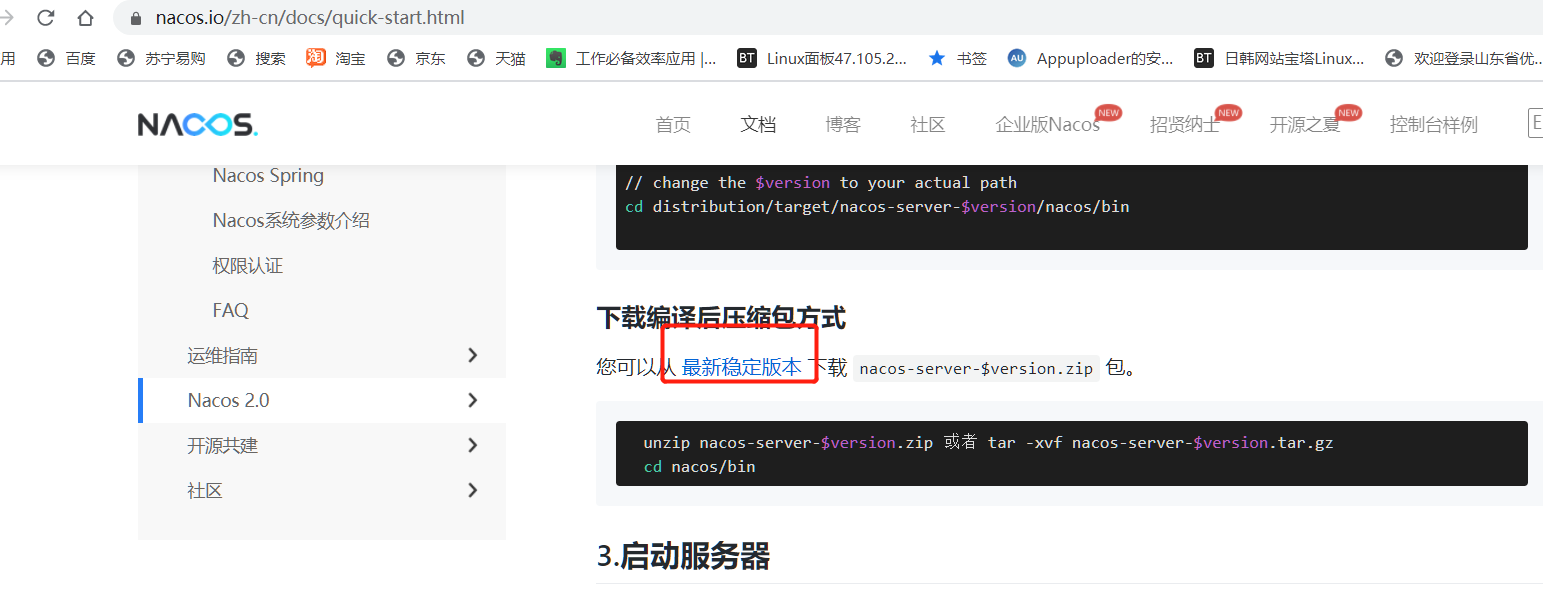This screenshot has width=1543, height=597.
Task: Select 企业版Nacos in the top navigation
Action: point(1047,125)
